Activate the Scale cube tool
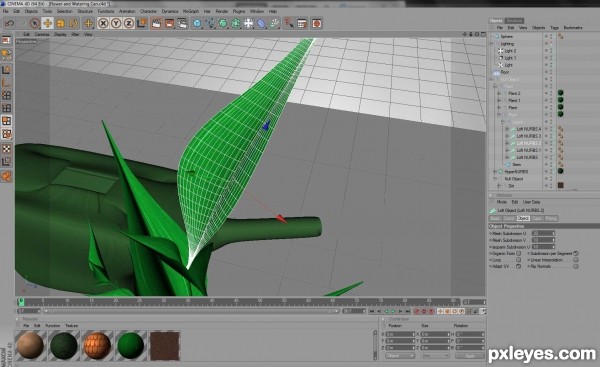Screen dimensions: 600x367 (60, 23)
